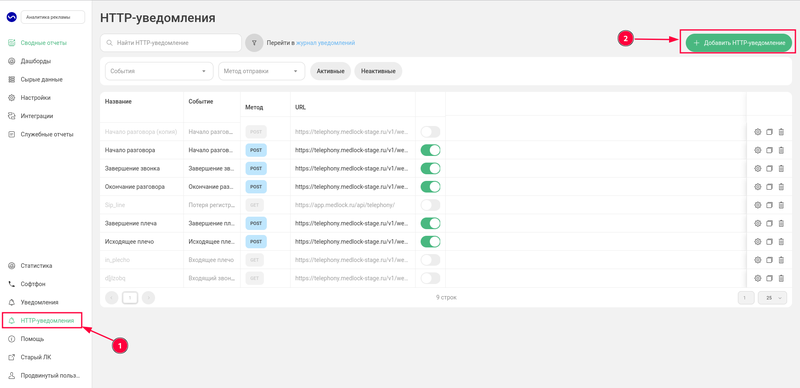Open Сводные отчеты in sidebar
Image resolution: width=800 pixels, height=388 pixels.
[43, 43]
